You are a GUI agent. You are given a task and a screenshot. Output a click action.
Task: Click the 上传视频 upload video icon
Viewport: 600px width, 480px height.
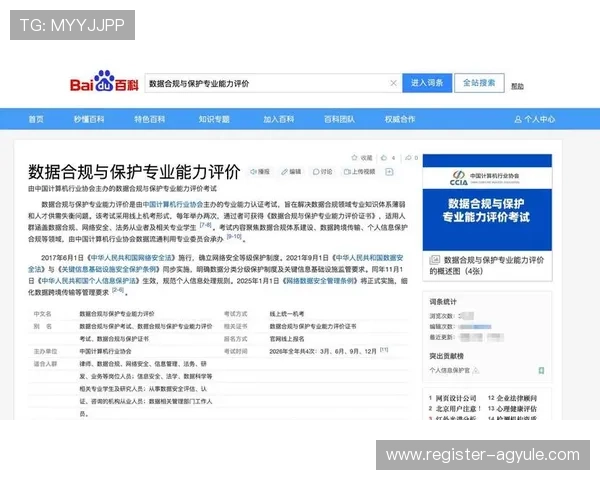pyautogui.click(x=347, y=172)
